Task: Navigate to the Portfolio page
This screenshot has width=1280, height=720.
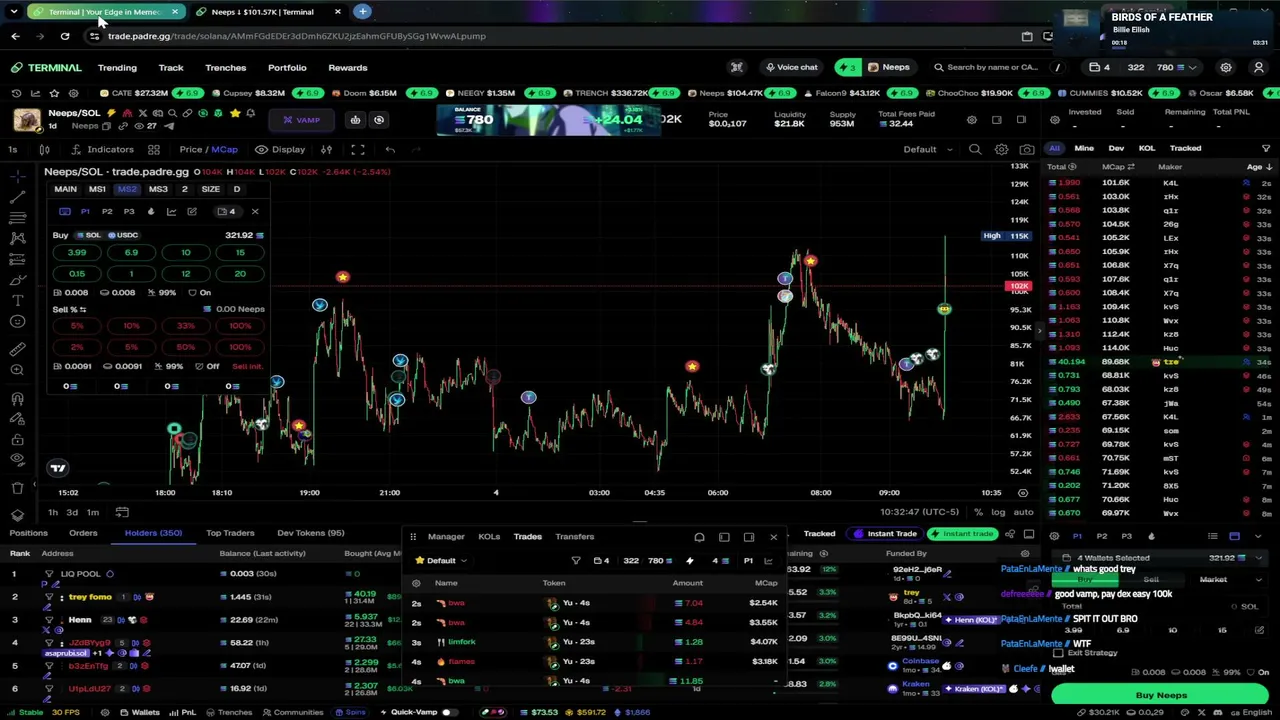Action: click(x=287, y=68)
